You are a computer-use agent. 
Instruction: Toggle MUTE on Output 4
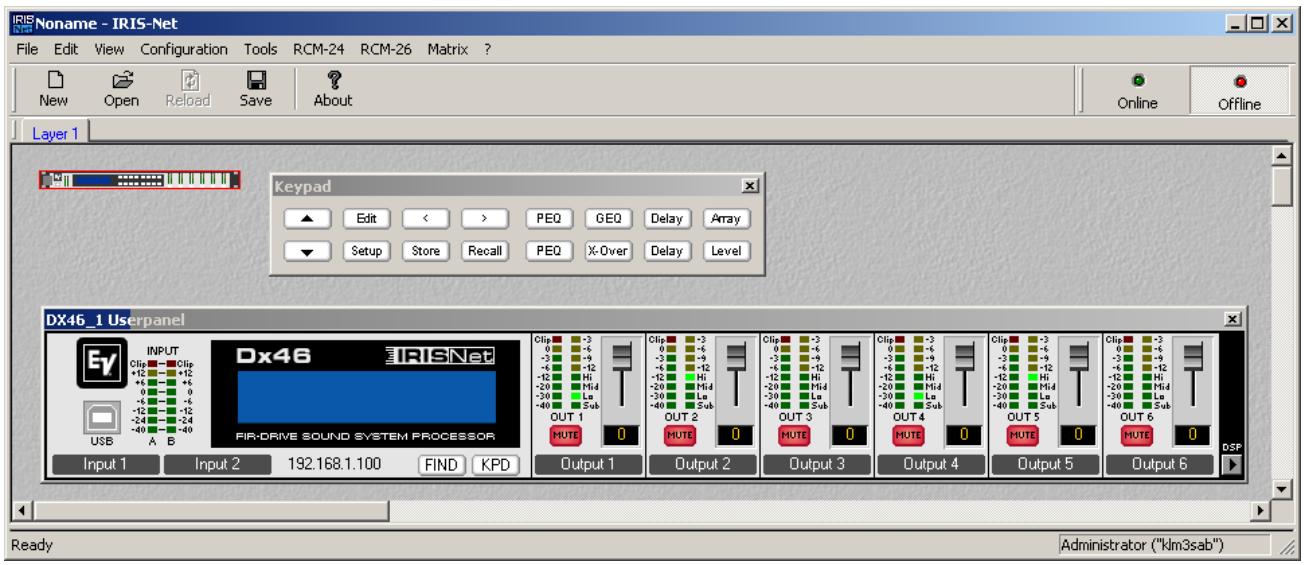(x=905, y=435)
